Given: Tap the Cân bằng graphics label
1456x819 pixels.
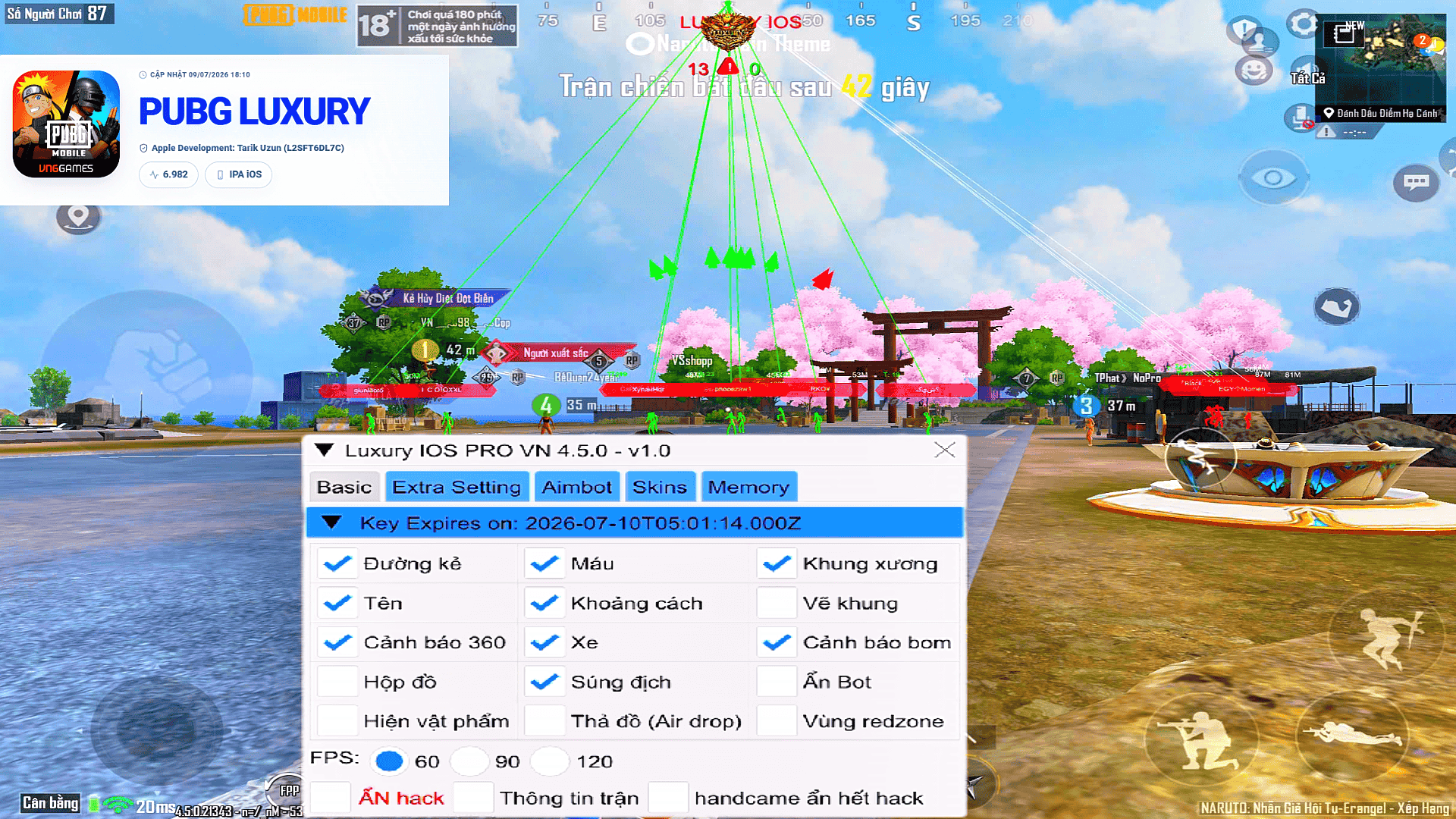Looking at the screenshot, I should (50, 803).
